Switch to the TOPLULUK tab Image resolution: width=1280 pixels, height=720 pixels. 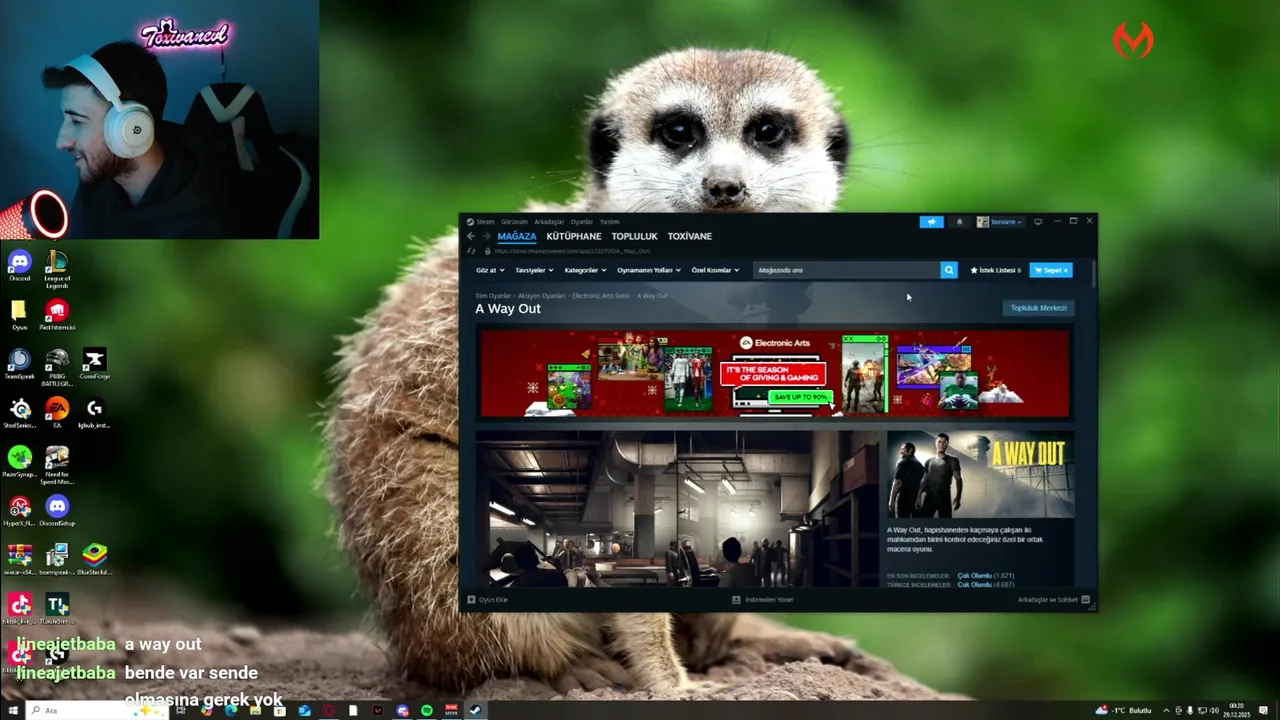[x=635, y=236]
